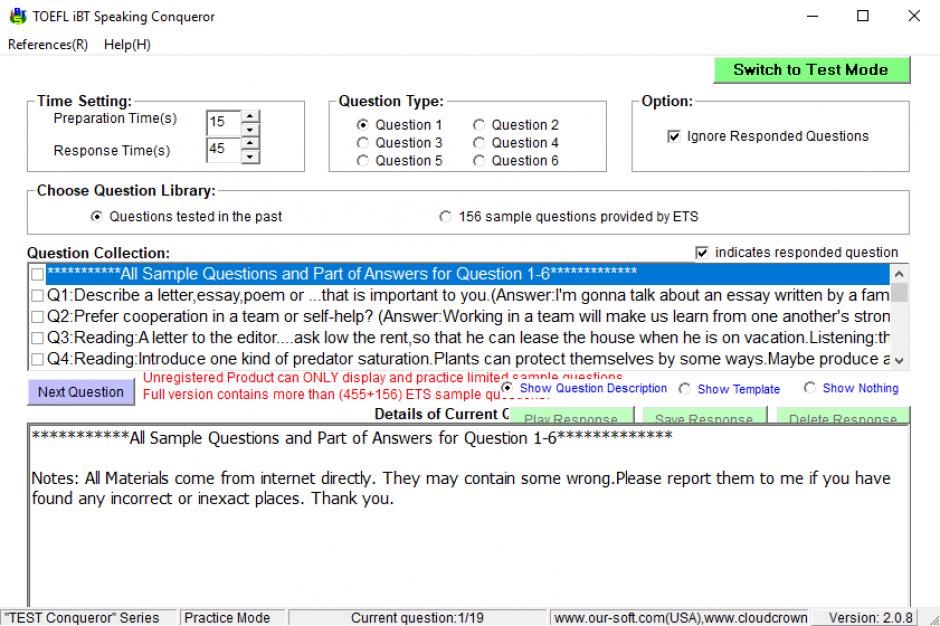
Task: Click the www.our-soft.com status bar link
Action: pyautogui.click(x=680, y=618)
